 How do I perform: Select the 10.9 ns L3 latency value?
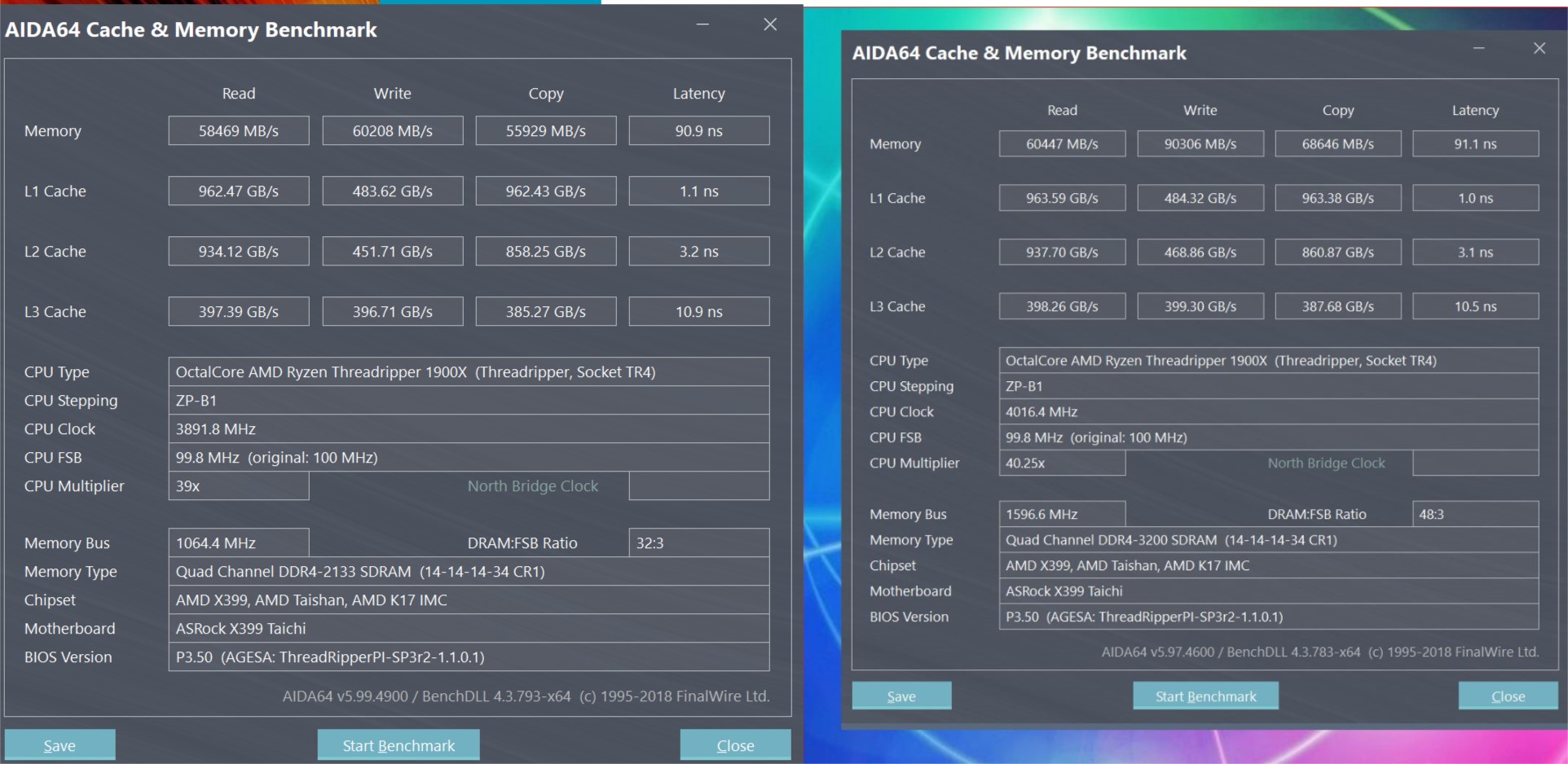(x=699, y=311)
